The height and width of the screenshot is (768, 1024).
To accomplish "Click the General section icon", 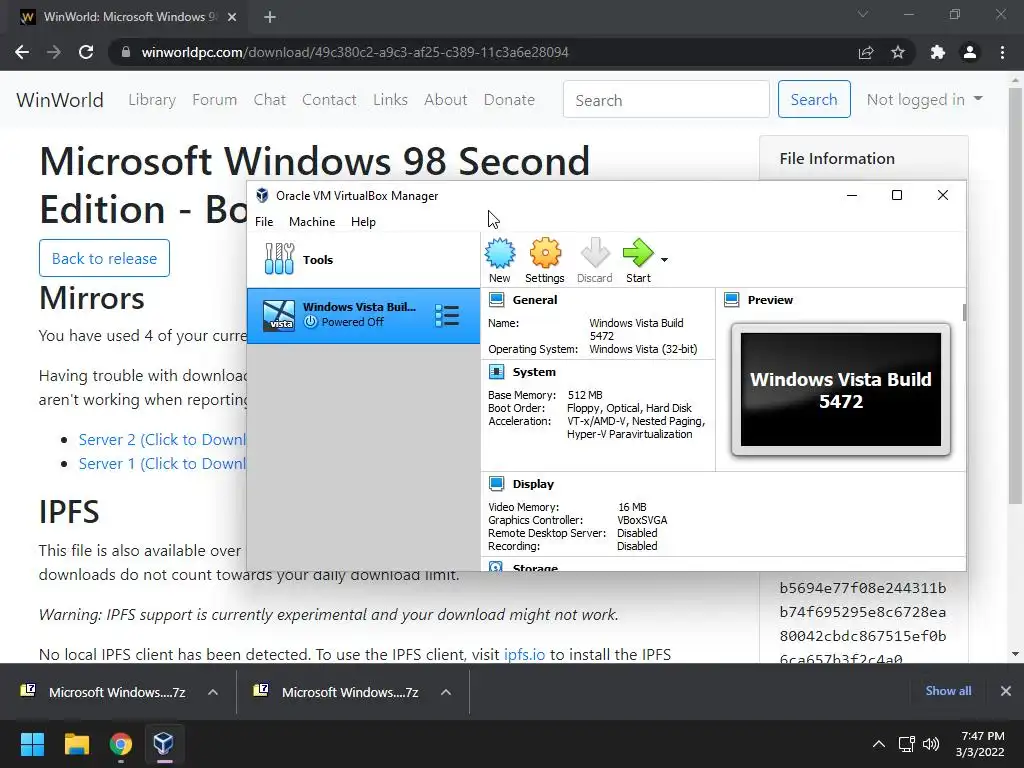I will (x=496, y=300).
